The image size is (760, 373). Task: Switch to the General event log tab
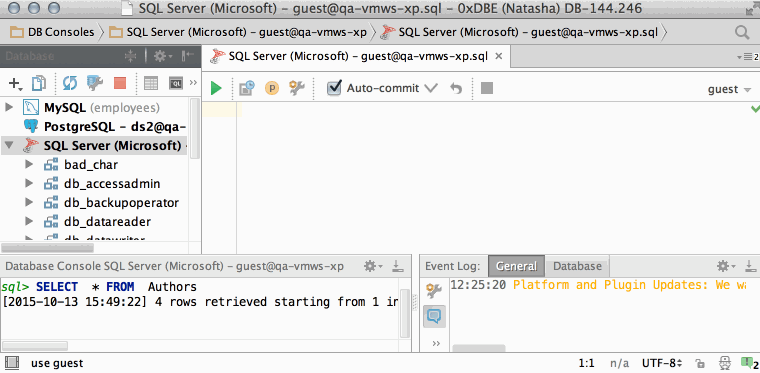pos(516,266)
